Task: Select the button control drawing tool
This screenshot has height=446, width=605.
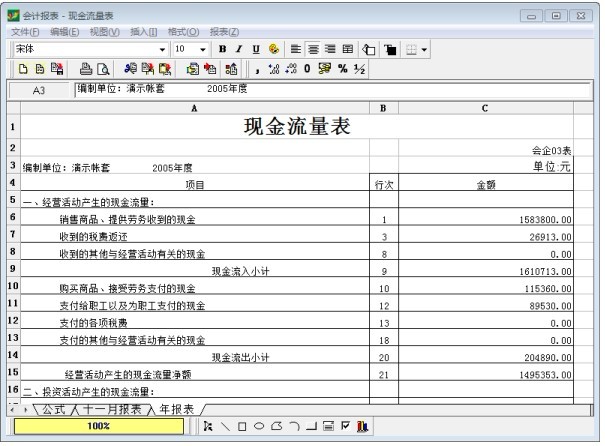Action: (311, 426)
